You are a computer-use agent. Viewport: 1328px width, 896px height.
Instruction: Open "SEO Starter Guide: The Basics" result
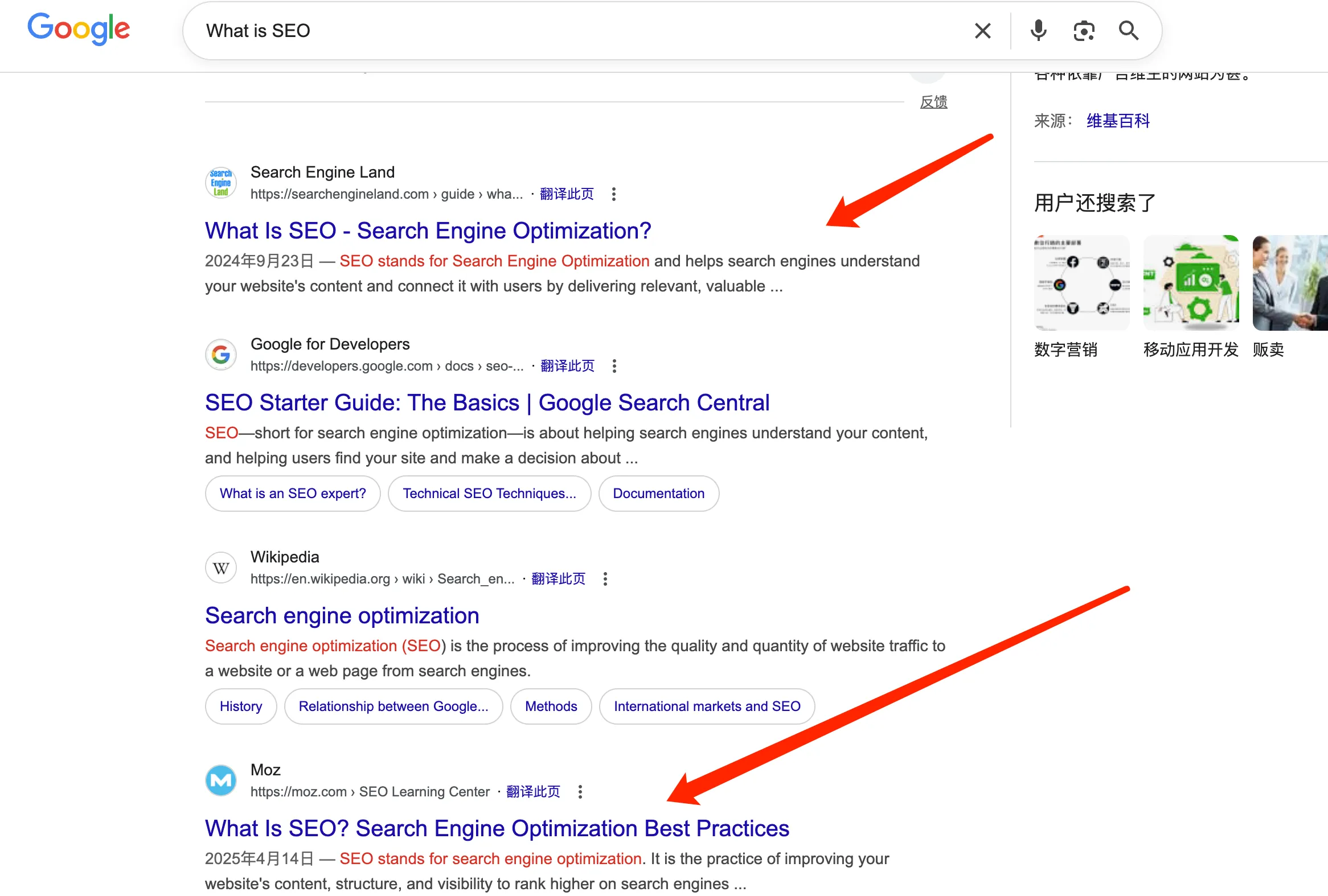[487, 403]
